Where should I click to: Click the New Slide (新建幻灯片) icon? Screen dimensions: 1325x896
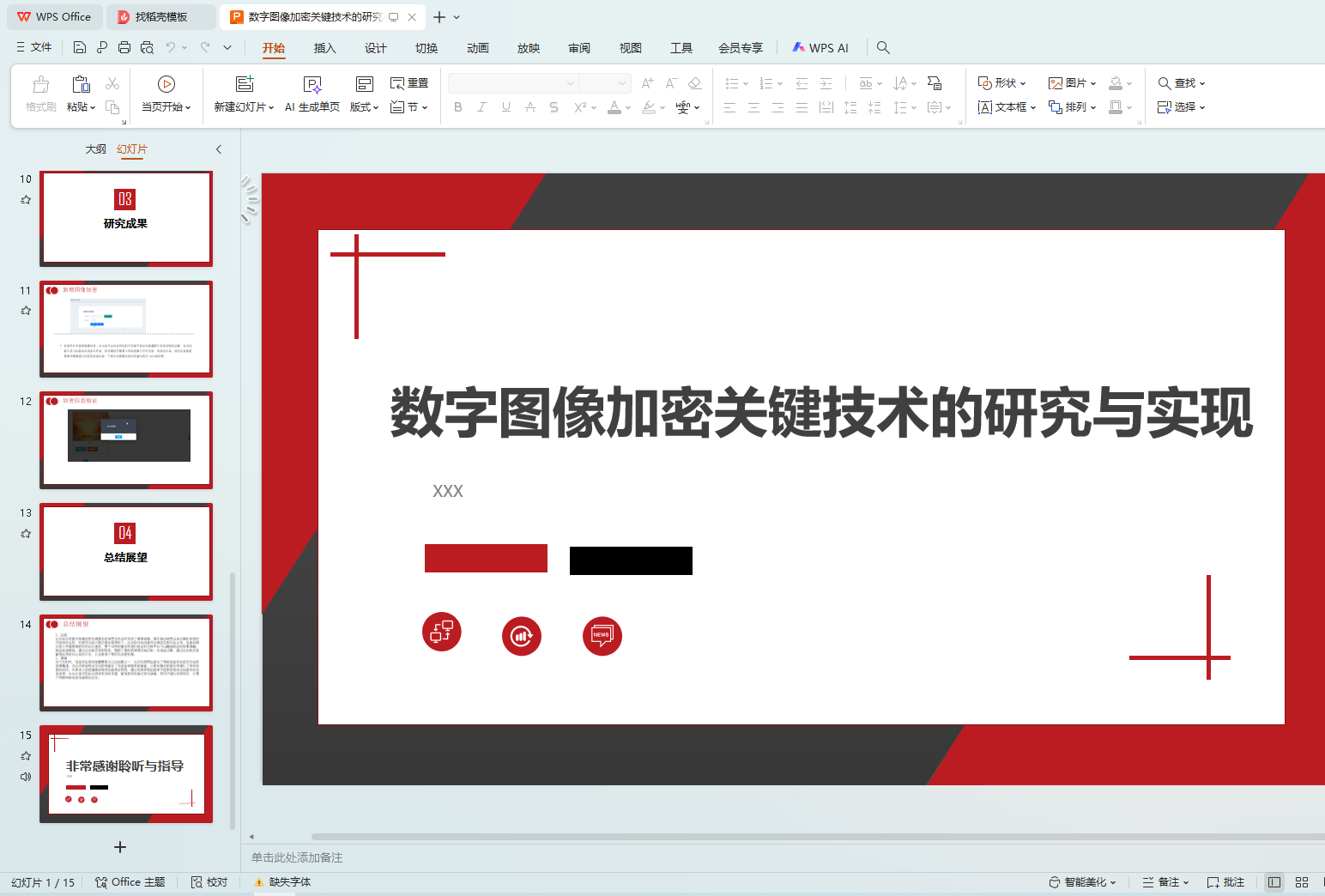tap(245, 84)
